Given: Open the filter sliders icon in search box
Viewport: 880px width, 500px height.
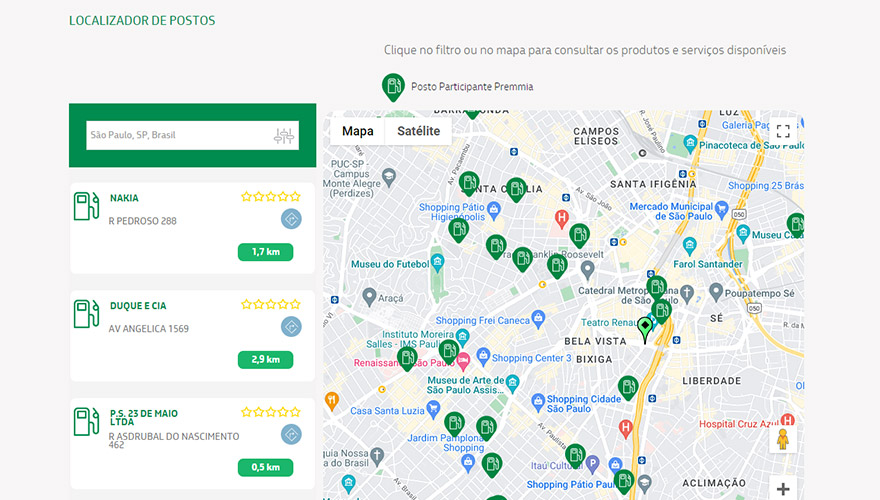Looking at the screenshot, I should [284, 135].
